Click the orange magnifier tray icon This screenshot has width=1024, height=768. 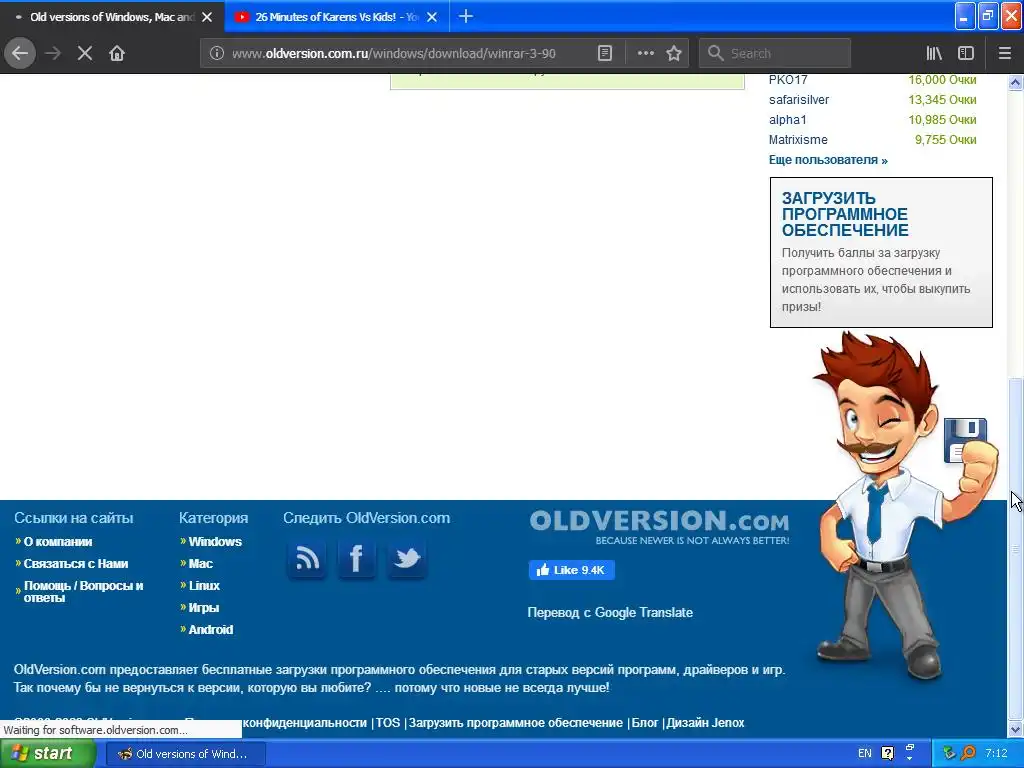(x=968, y=754)
